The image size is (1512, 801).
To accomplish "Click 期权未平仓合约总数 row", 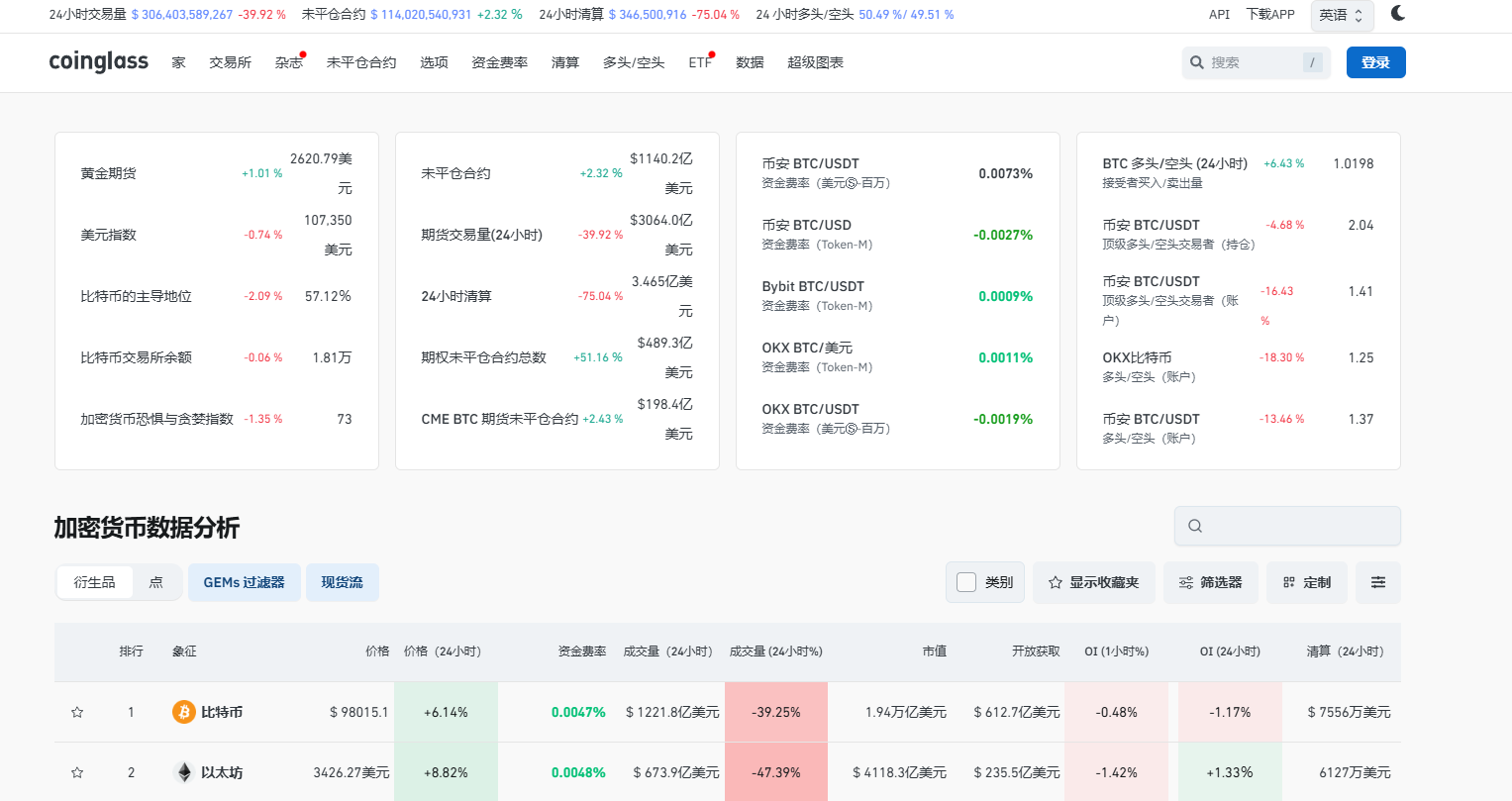I will pyautogui.click(x=557, y=357).
